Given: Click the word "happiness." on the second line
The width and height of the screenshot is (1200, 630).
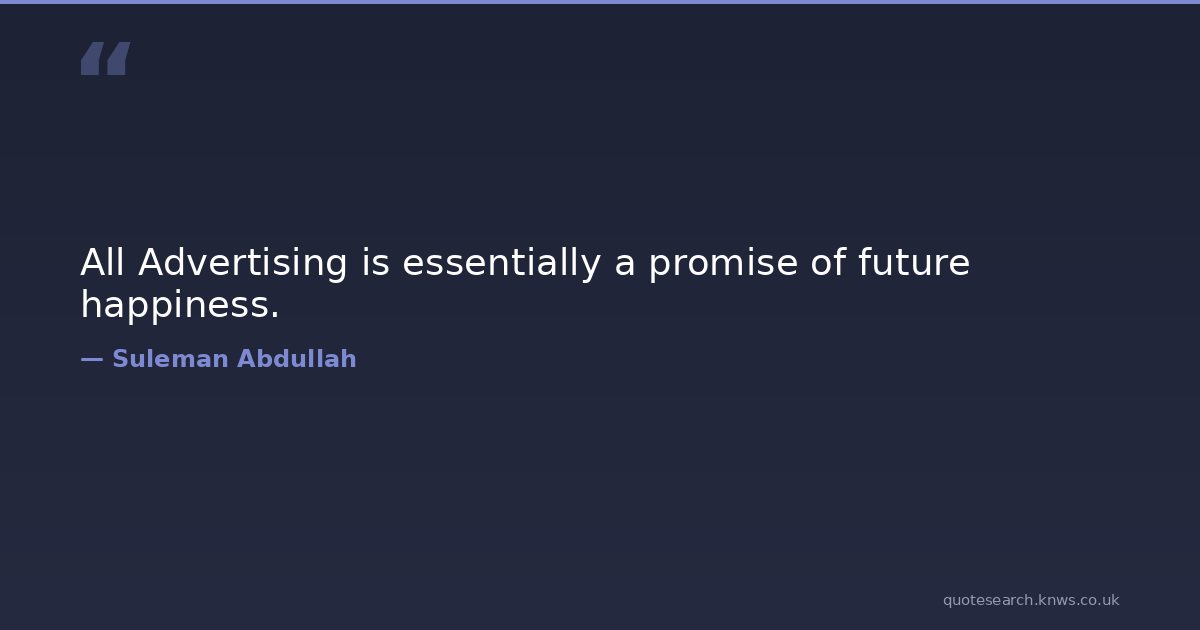Looking at the screenshot, I should pyautogui.click(x=180, y=305).
